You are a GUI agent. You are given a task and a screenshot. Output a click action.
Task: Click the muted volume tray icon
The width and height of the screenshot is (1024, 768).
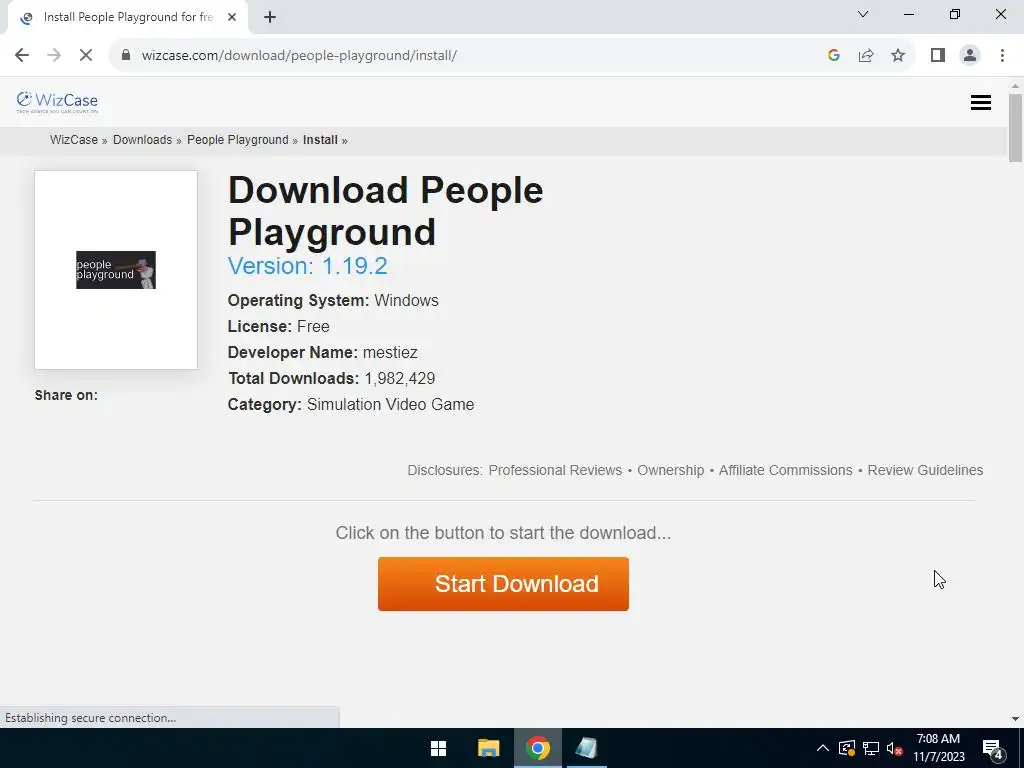(895, 748)
